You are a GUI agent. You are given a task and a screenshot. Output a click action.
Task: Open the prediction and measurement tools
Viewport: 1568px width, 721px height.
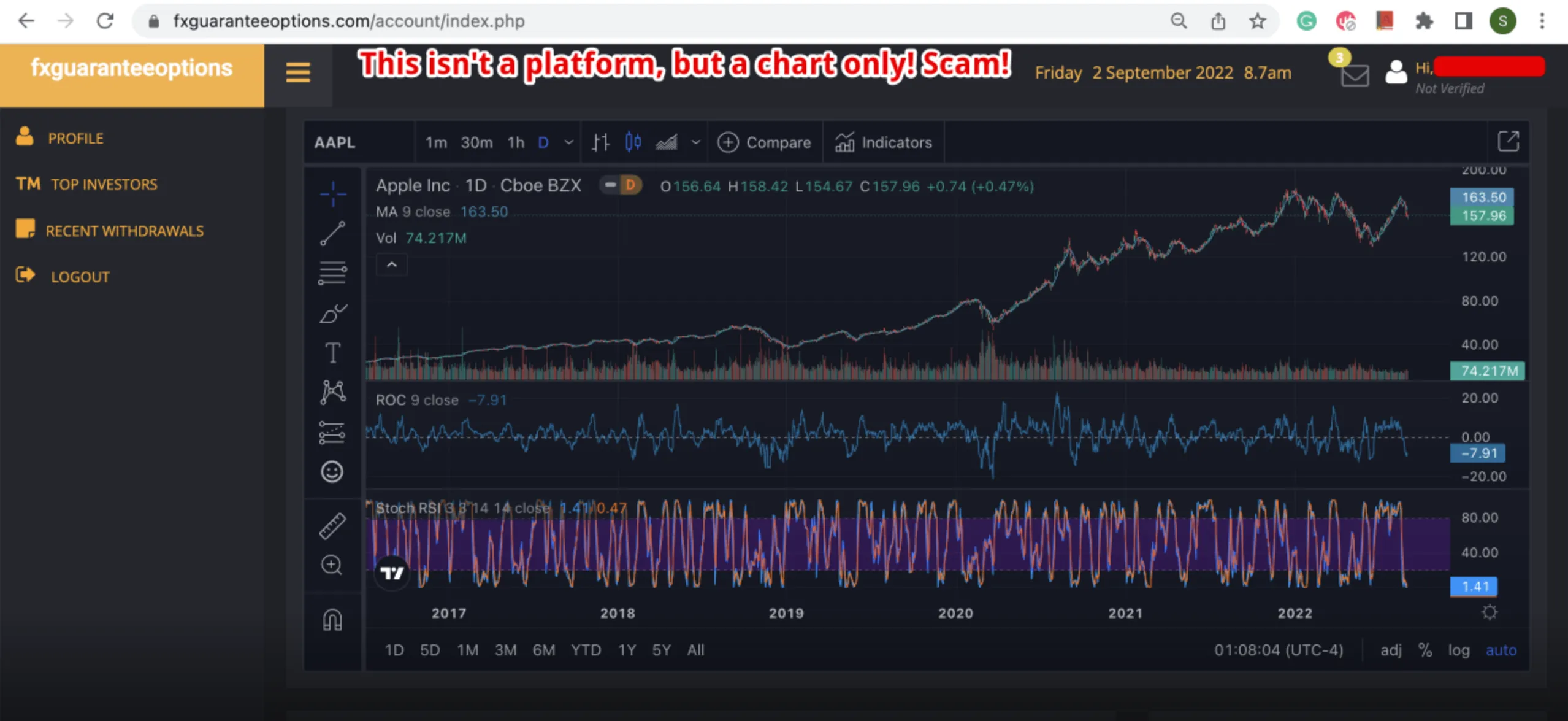[x=333, y=433]
